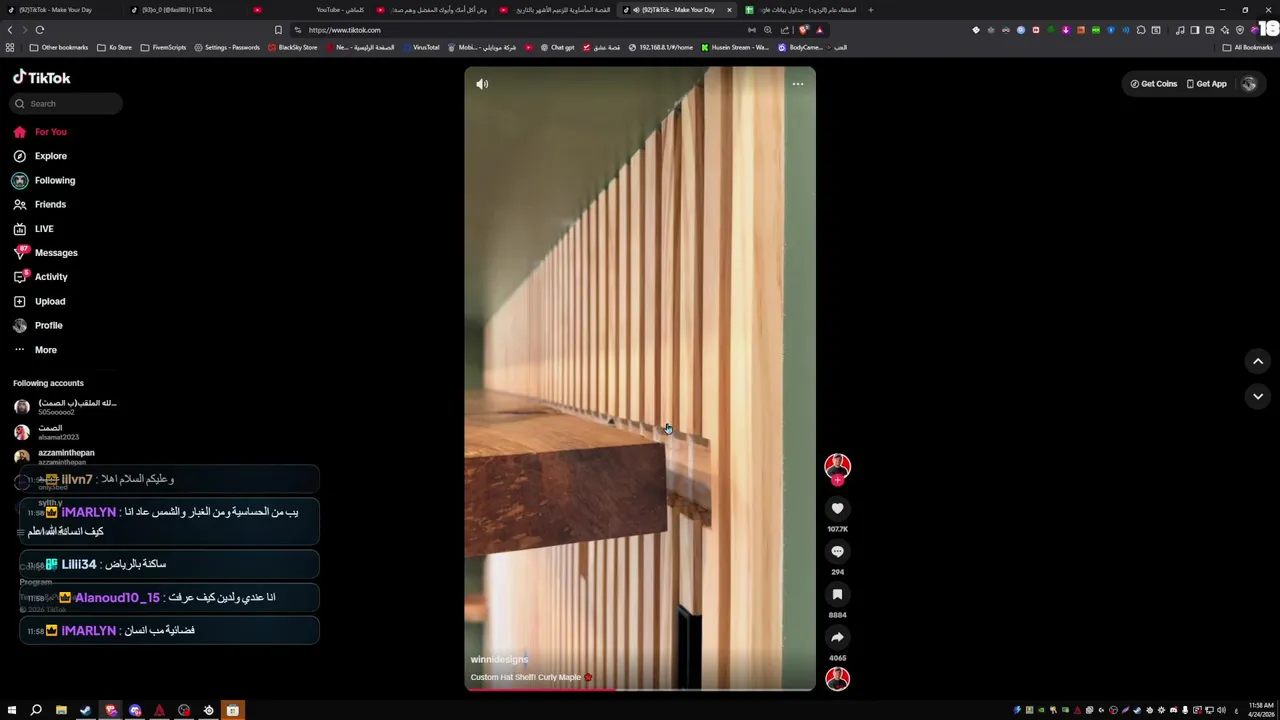Open a new browser tab
Viewport: 1280px width, 720px height.
tap(870, 10)
